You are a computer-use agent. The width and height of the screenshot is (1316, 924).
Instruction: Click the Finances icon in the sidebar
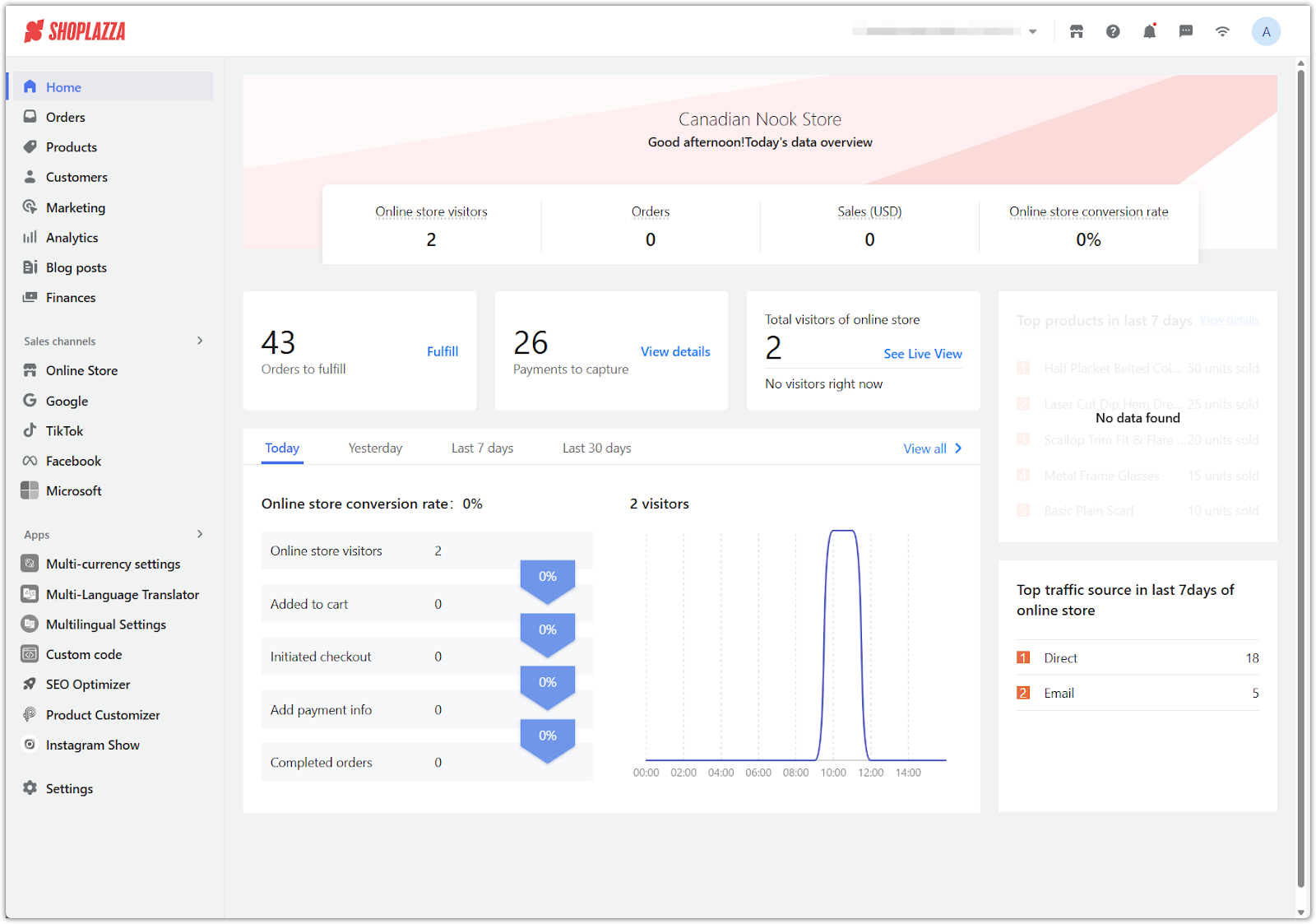coord(30,297)
